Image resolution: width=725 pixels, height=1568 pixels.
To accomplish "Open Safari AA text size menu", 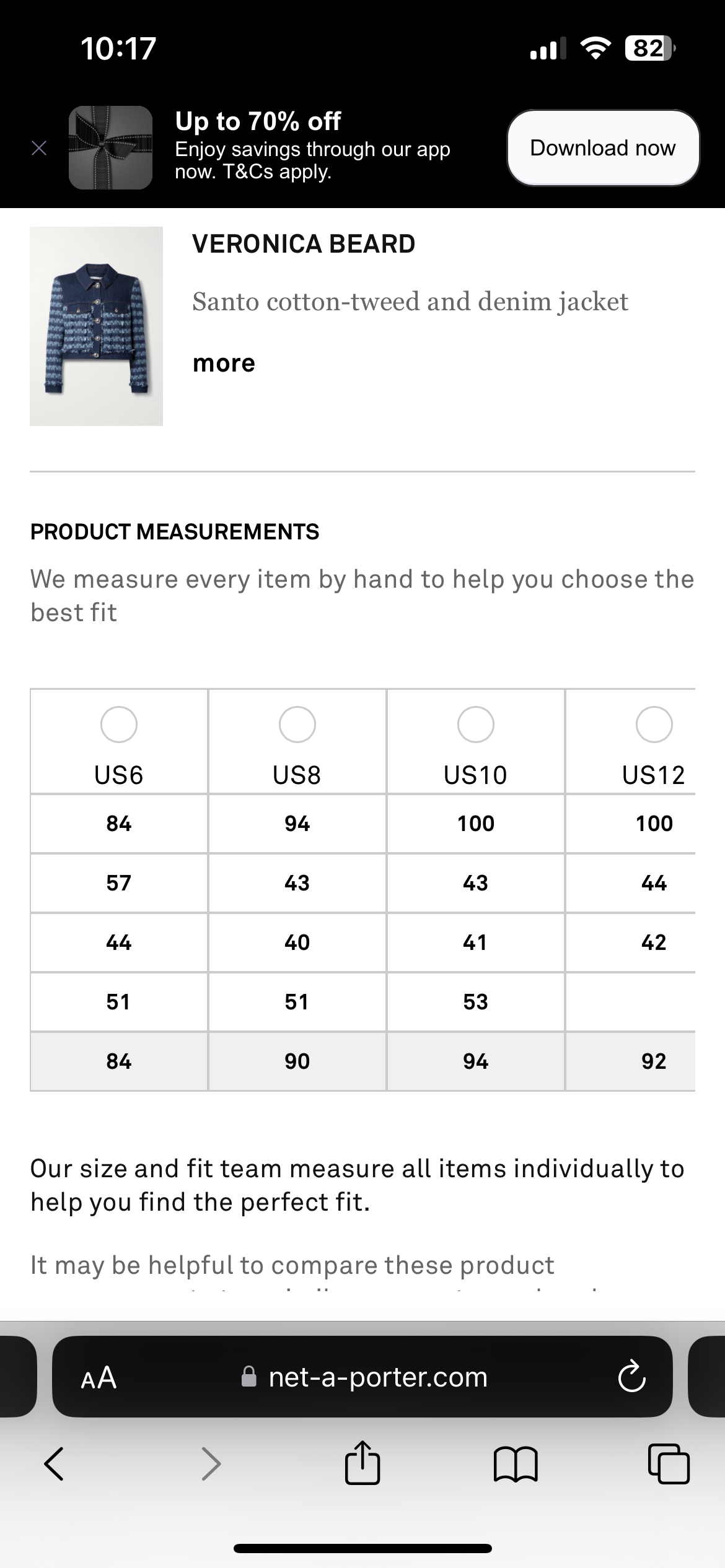I will (99, 1378).
